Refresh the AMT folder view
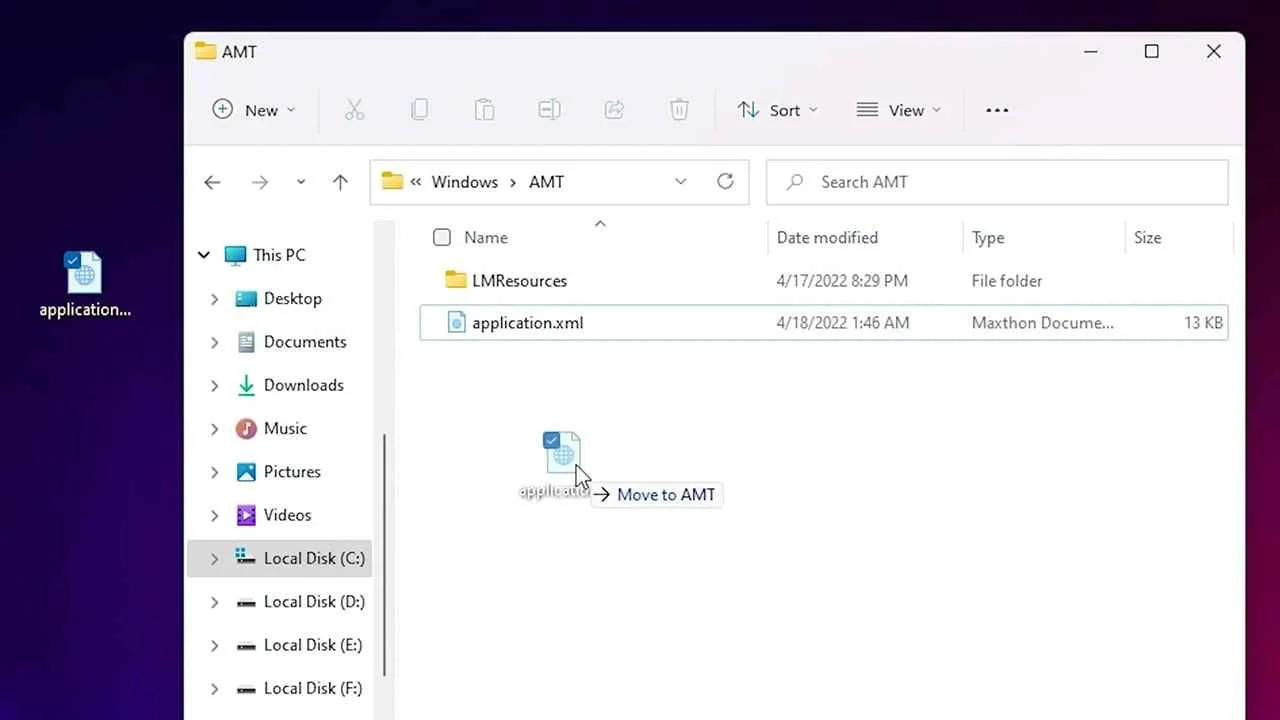 (x=726, y=181)
